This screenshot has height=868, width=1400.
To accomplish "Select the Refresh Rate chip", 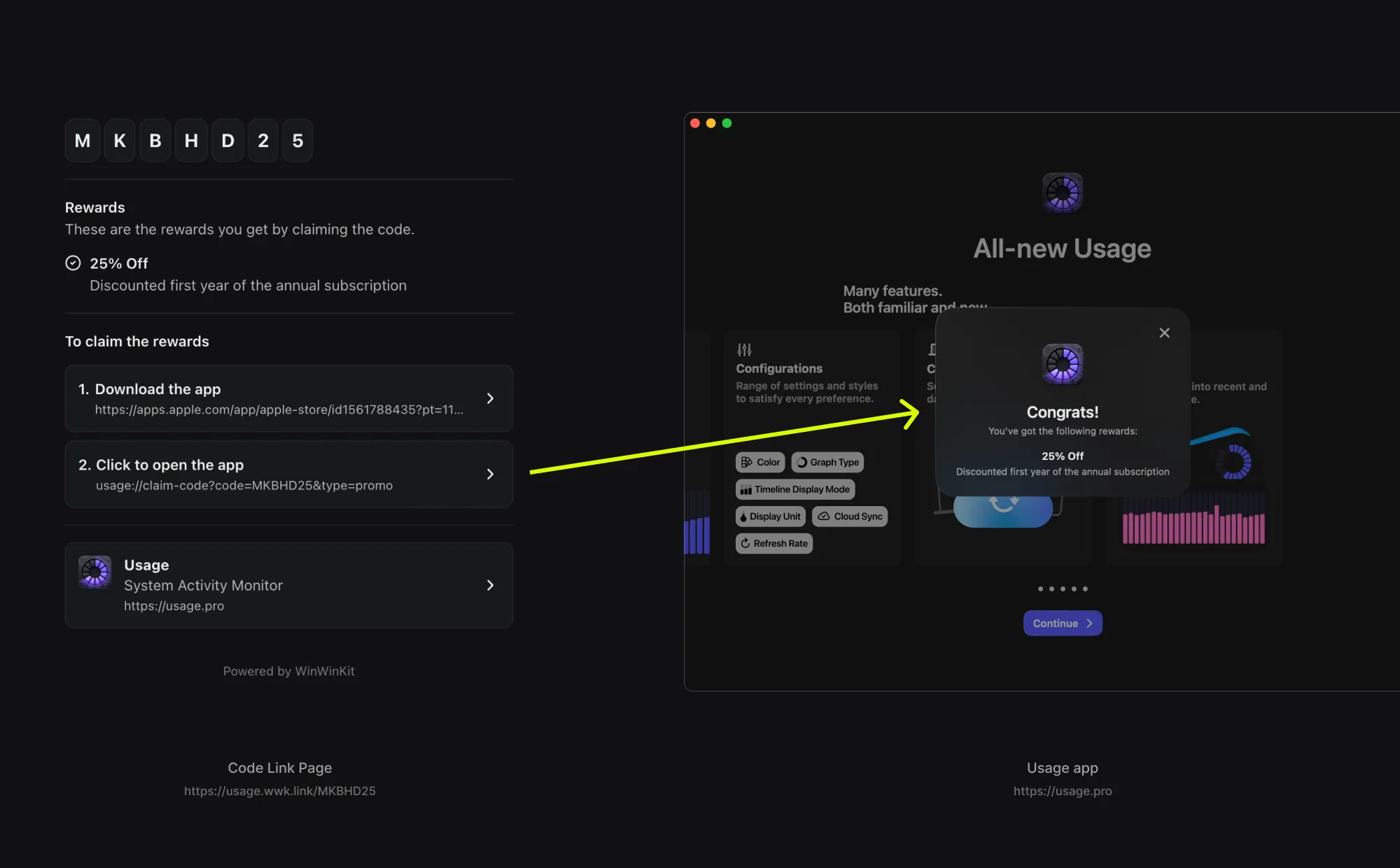I will (774, 544).
